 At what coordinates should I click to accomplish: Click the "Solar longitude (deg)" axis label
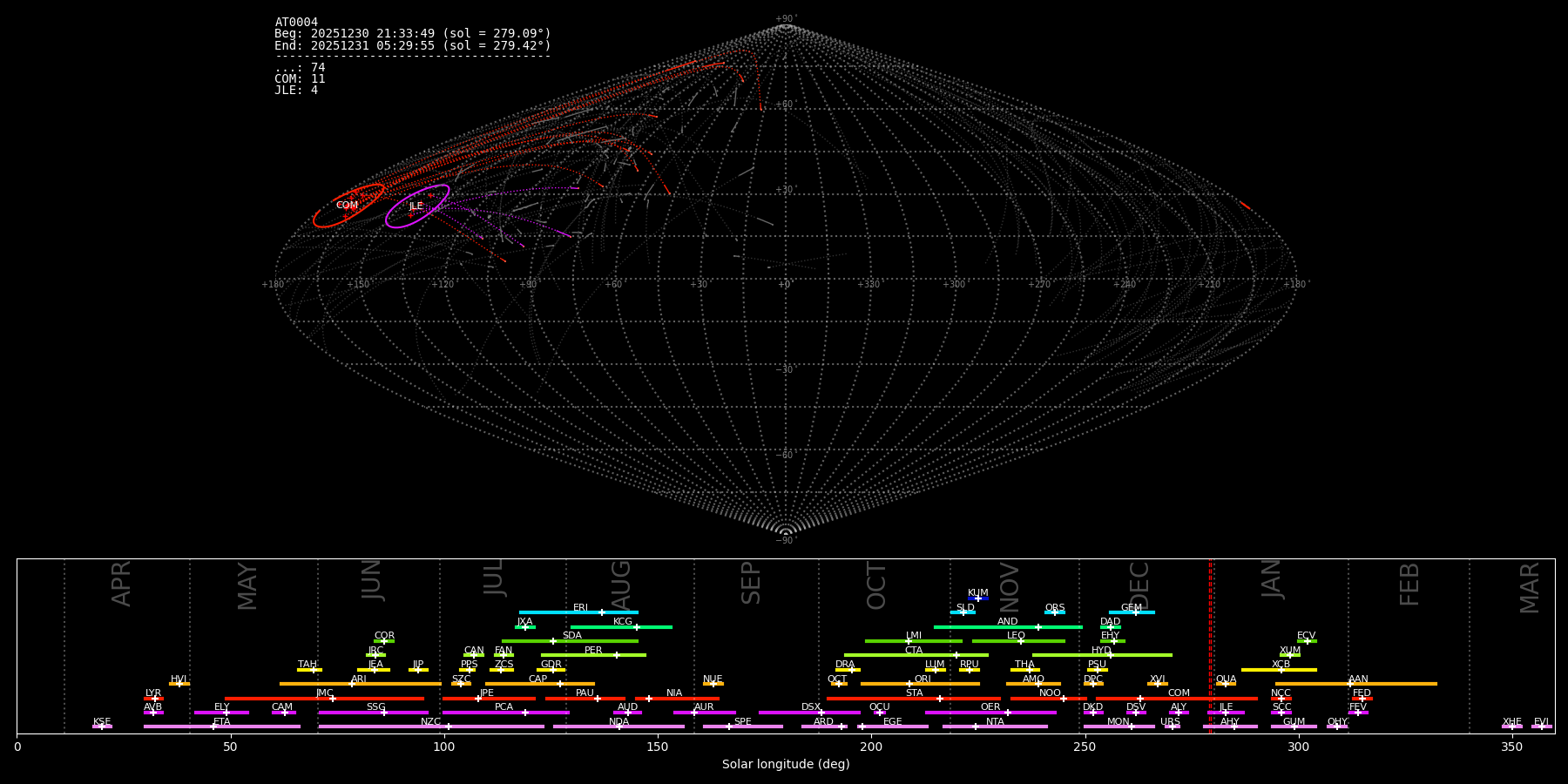[x=786, y=765]
